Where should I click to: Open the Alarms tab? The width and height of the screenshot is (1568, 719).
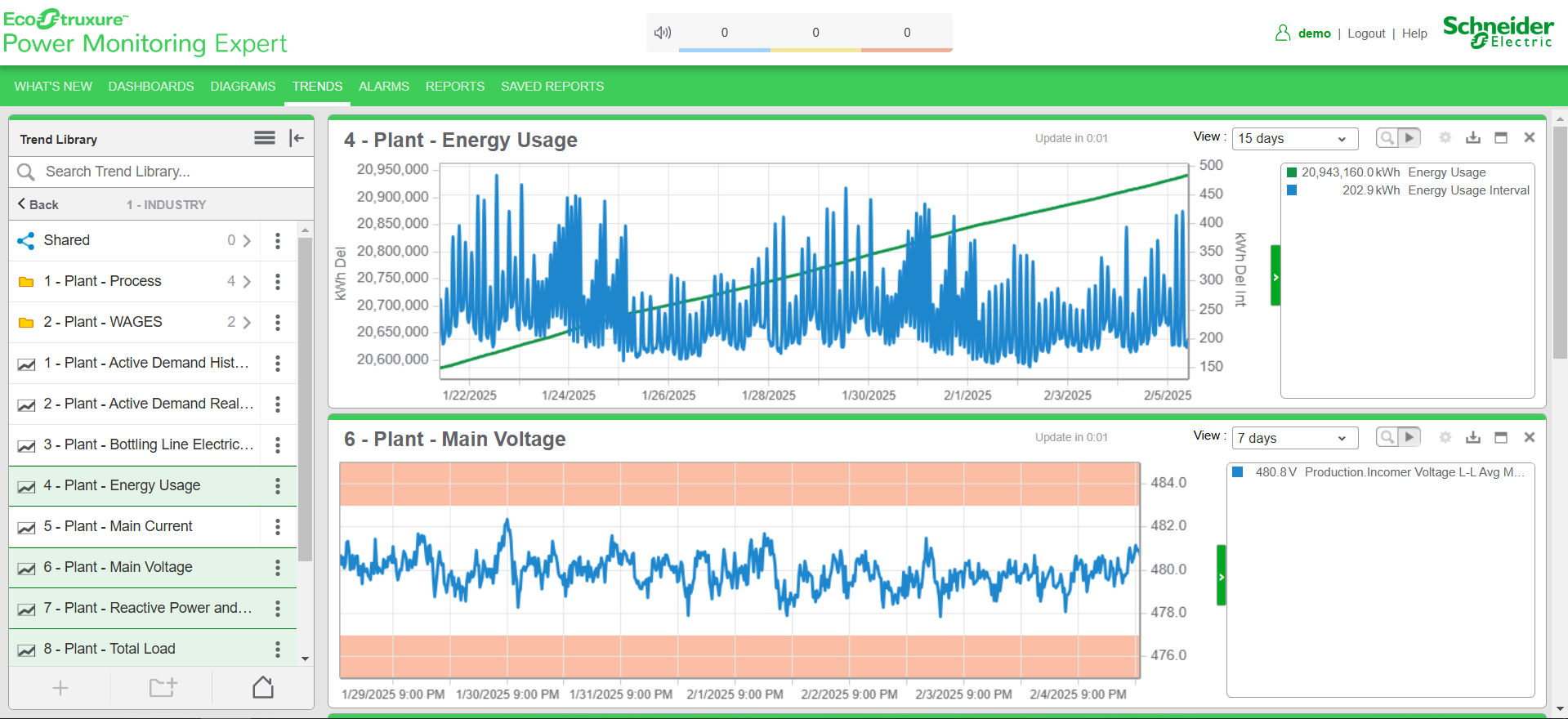[383, 87]
